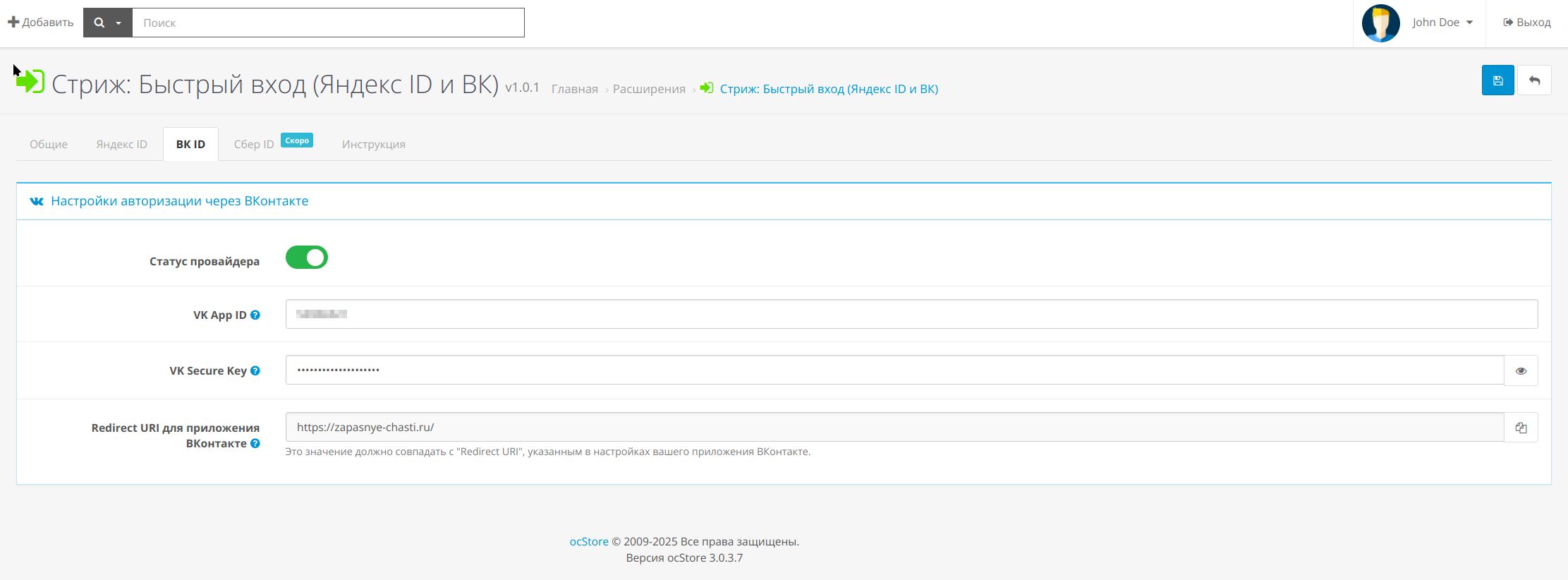Click 'Настройки авторизации через ВКонтакте' heading
The width and height of the screenshot is (1568, 580).
(x=180, y=201)
